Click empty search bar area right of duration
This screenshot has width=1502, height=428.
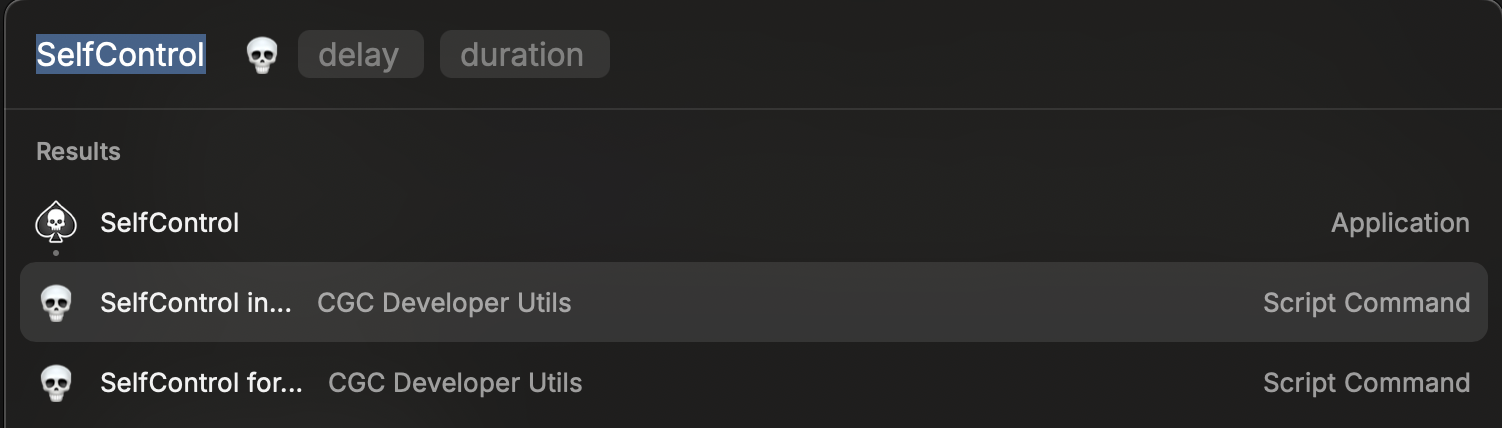1000,54
